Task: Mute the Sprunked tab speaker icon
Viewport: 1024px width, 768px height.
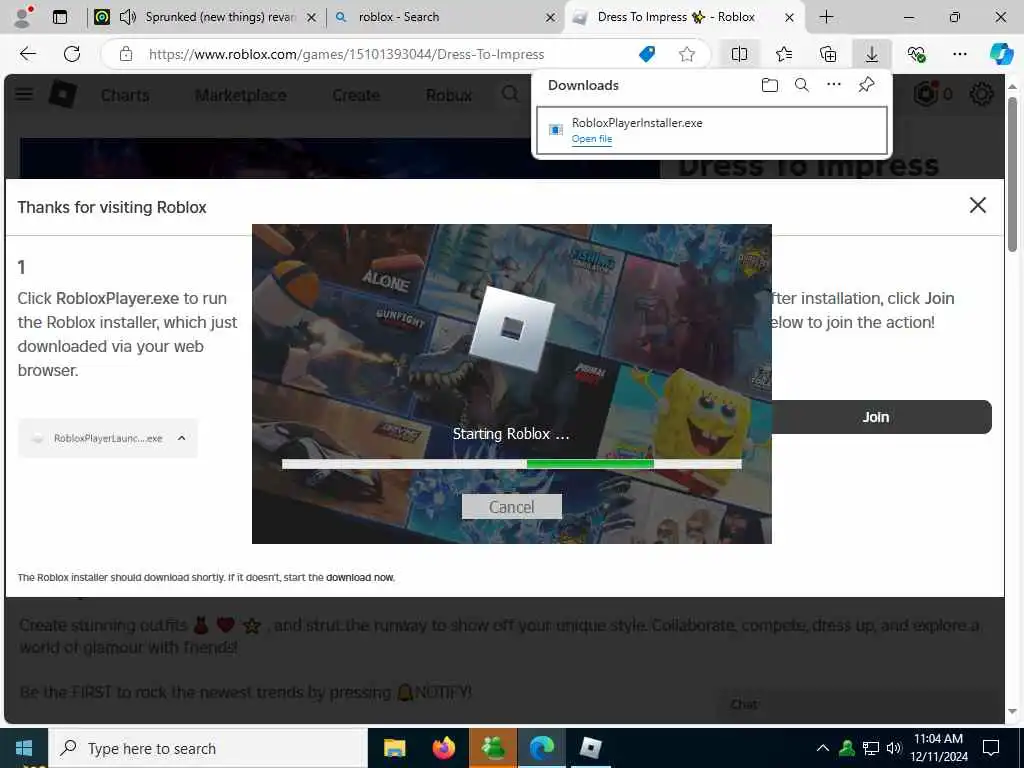Action: coord(127,17)
